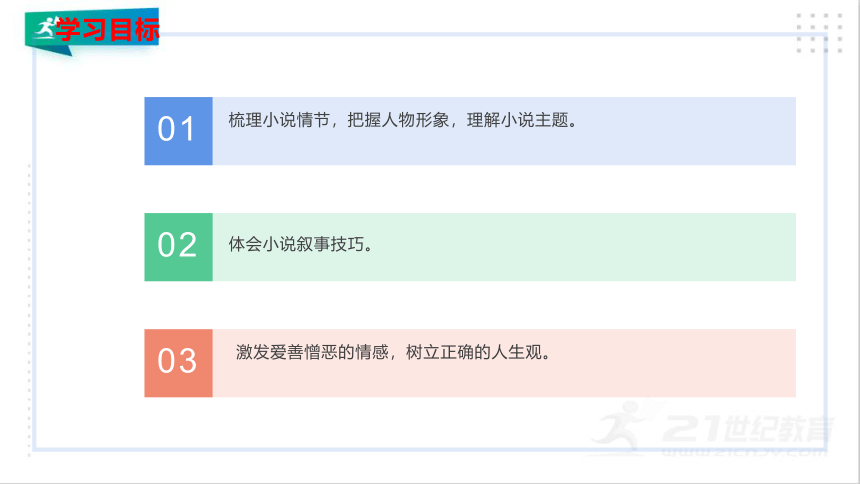
Task: Click the running figure icon in banner
Action: (44, 28)
